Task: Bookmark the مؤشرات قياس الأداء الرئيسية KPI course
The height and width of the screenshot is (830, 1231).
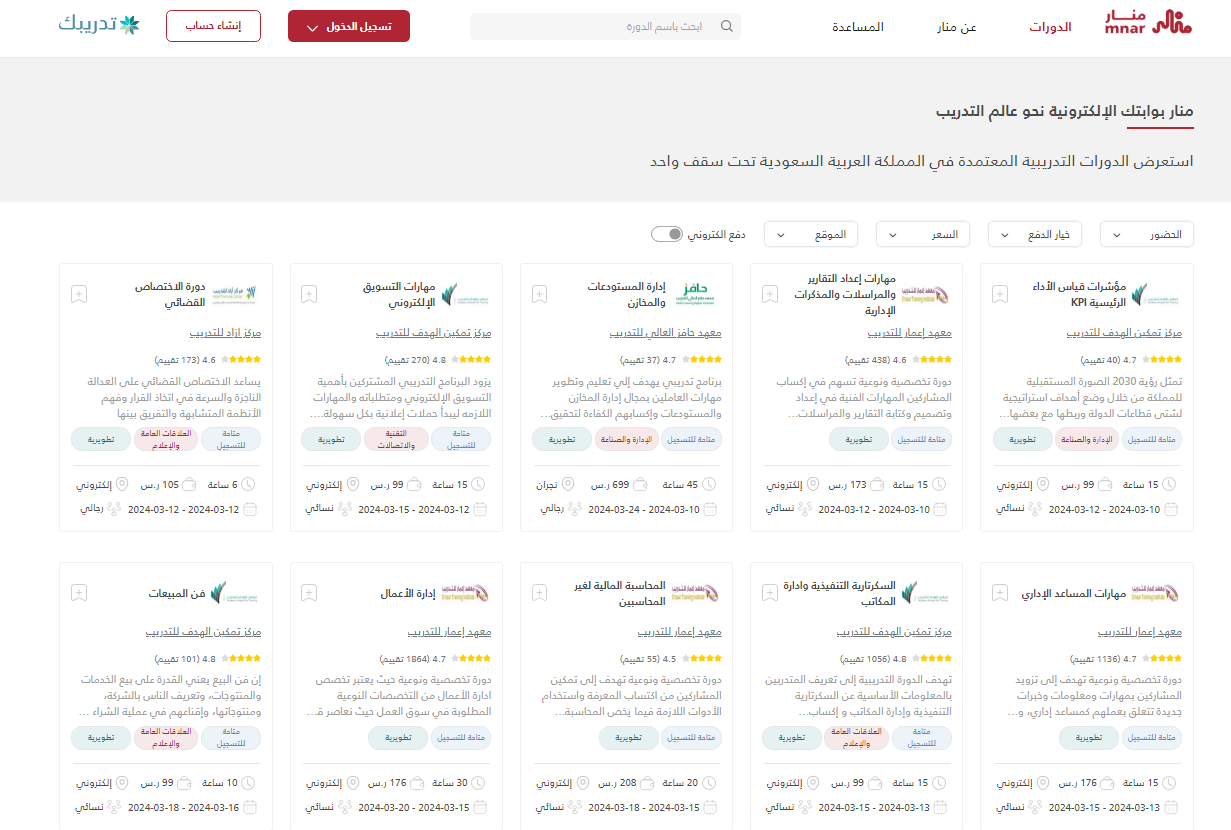Action: coord(999,294)
